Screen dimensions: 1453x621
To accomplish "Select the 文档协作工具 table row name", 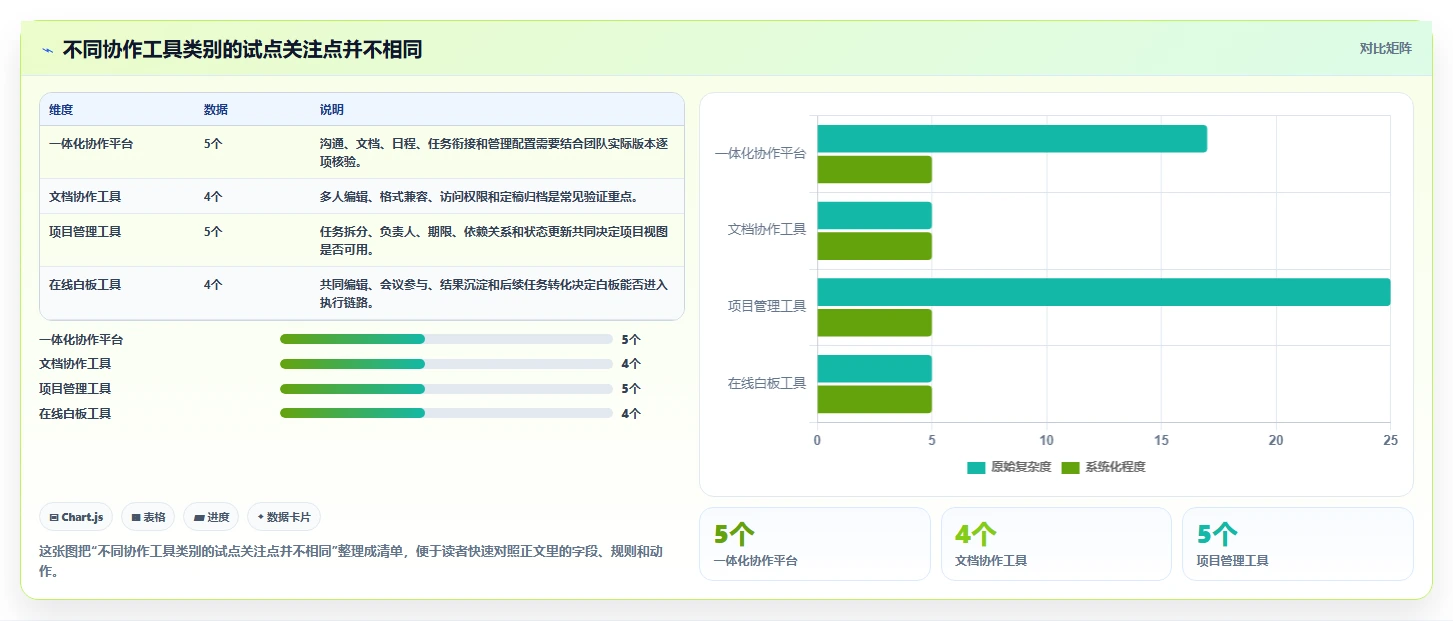I will tap(85, 197).
